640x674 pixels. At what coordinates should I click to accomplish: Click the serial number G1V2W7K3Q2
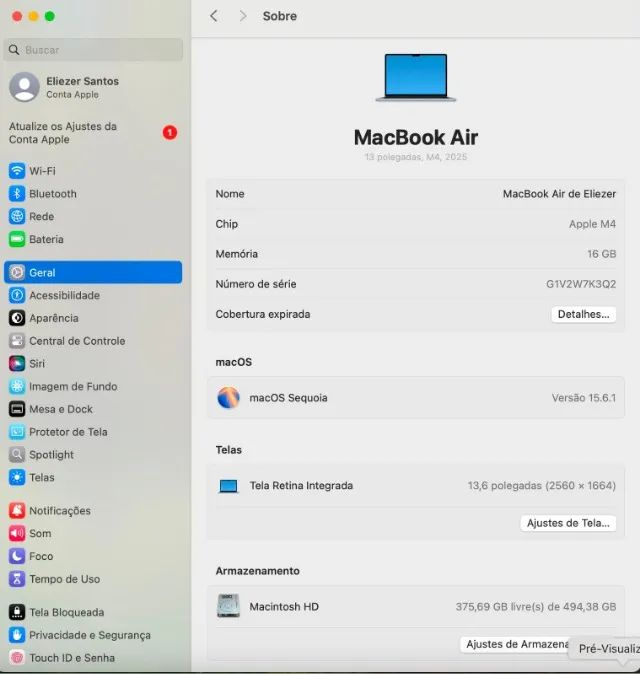coord(581,284)
